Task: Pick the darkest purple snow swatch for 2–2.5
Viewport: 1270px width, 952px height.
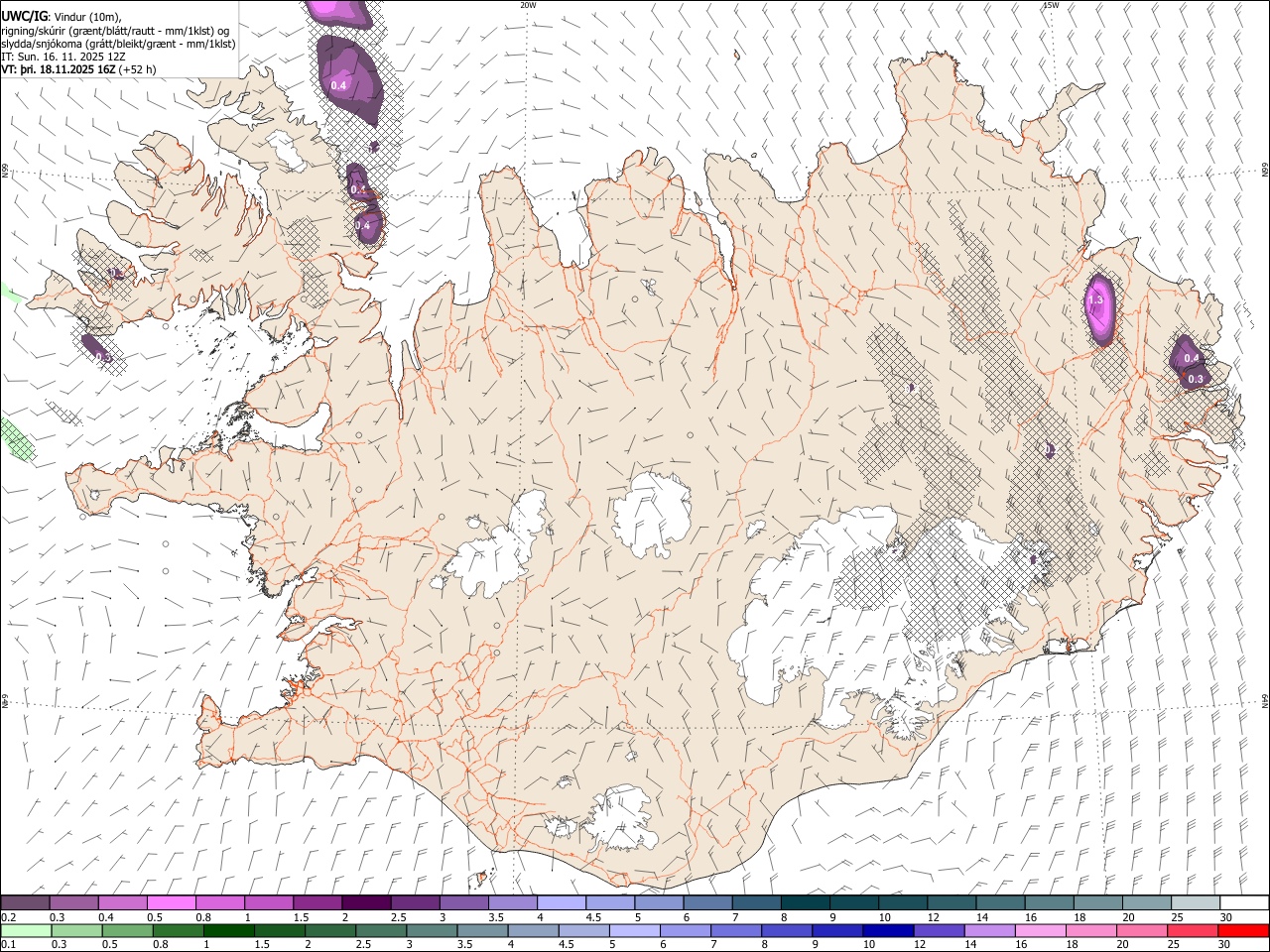Action: (366, 903)
